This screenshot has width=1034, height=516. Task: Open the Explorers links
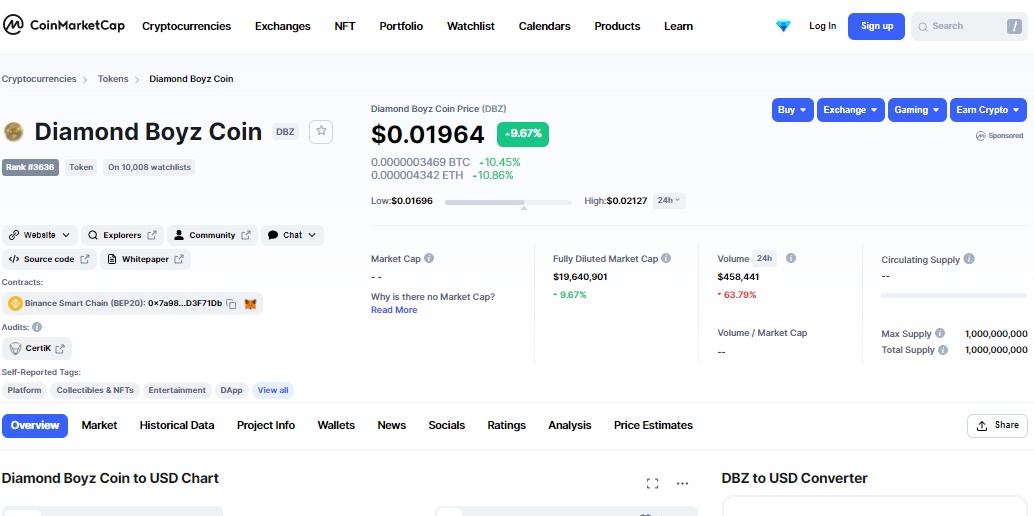(x=122, y=235)
